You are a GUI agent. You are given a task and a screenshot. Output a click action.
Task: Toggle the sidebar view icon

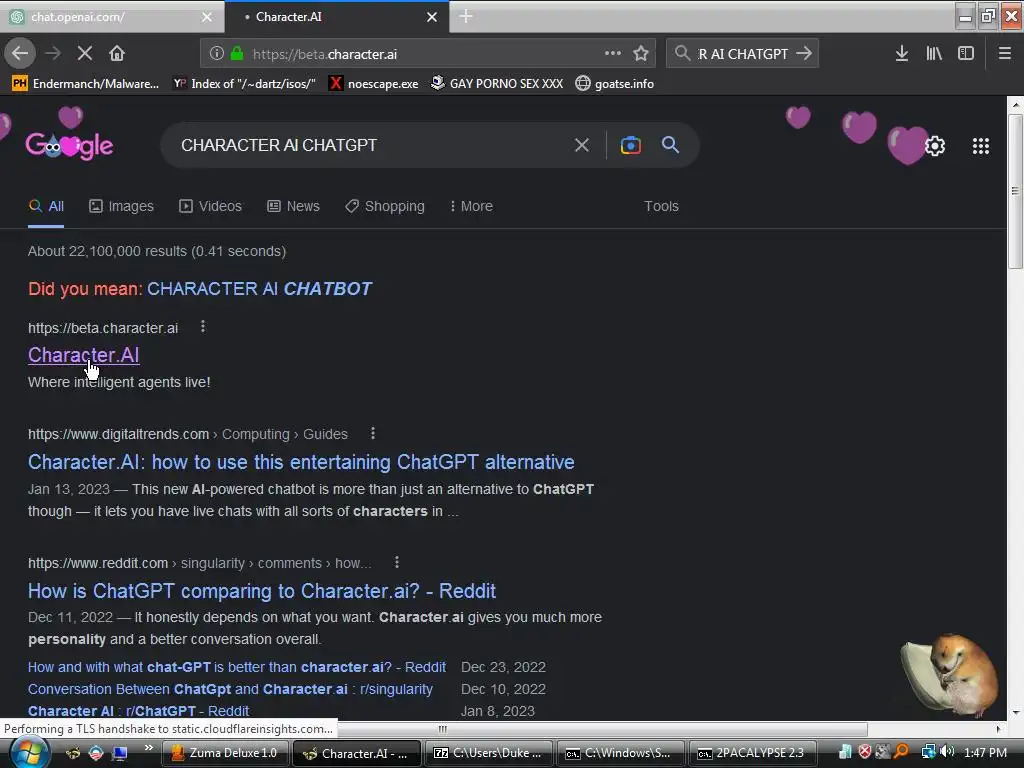(x=966, y=54)
